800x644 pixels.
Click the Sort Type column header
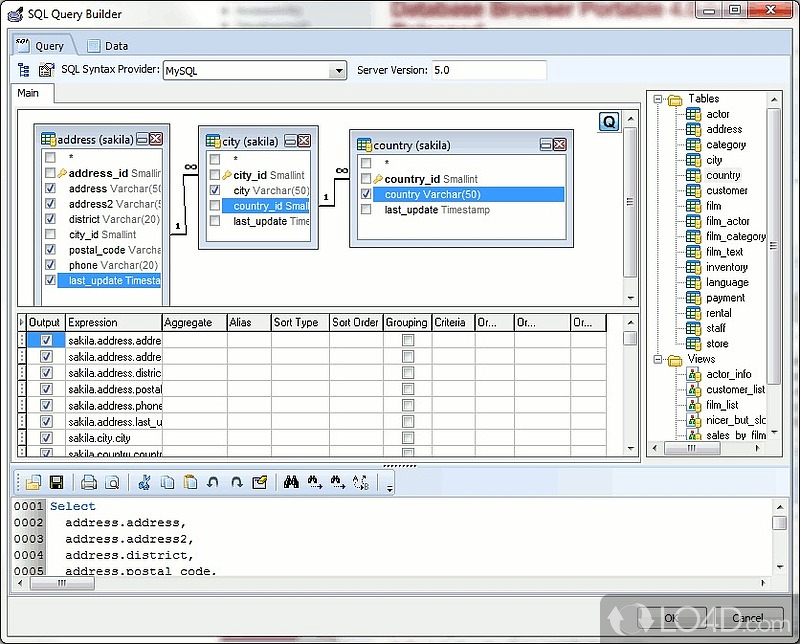click(296, 323)
